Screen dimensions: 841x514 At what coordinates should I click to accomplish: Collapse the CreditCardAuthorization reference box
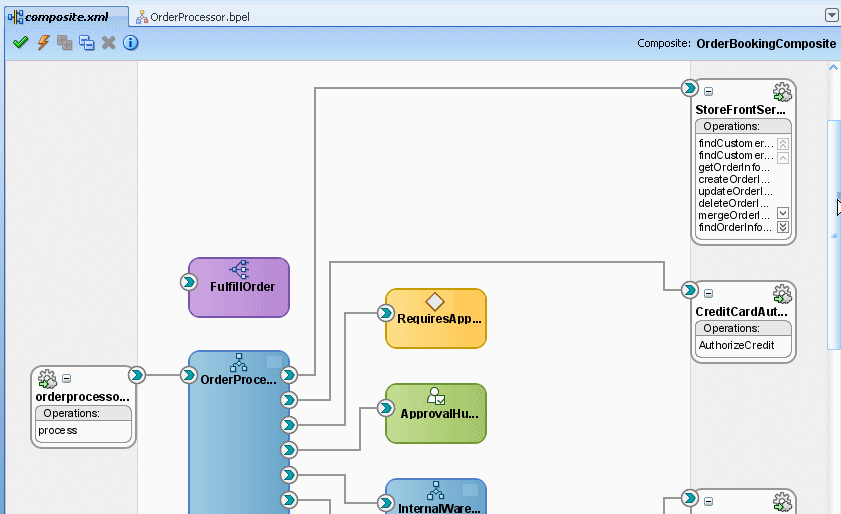point(709,293)
